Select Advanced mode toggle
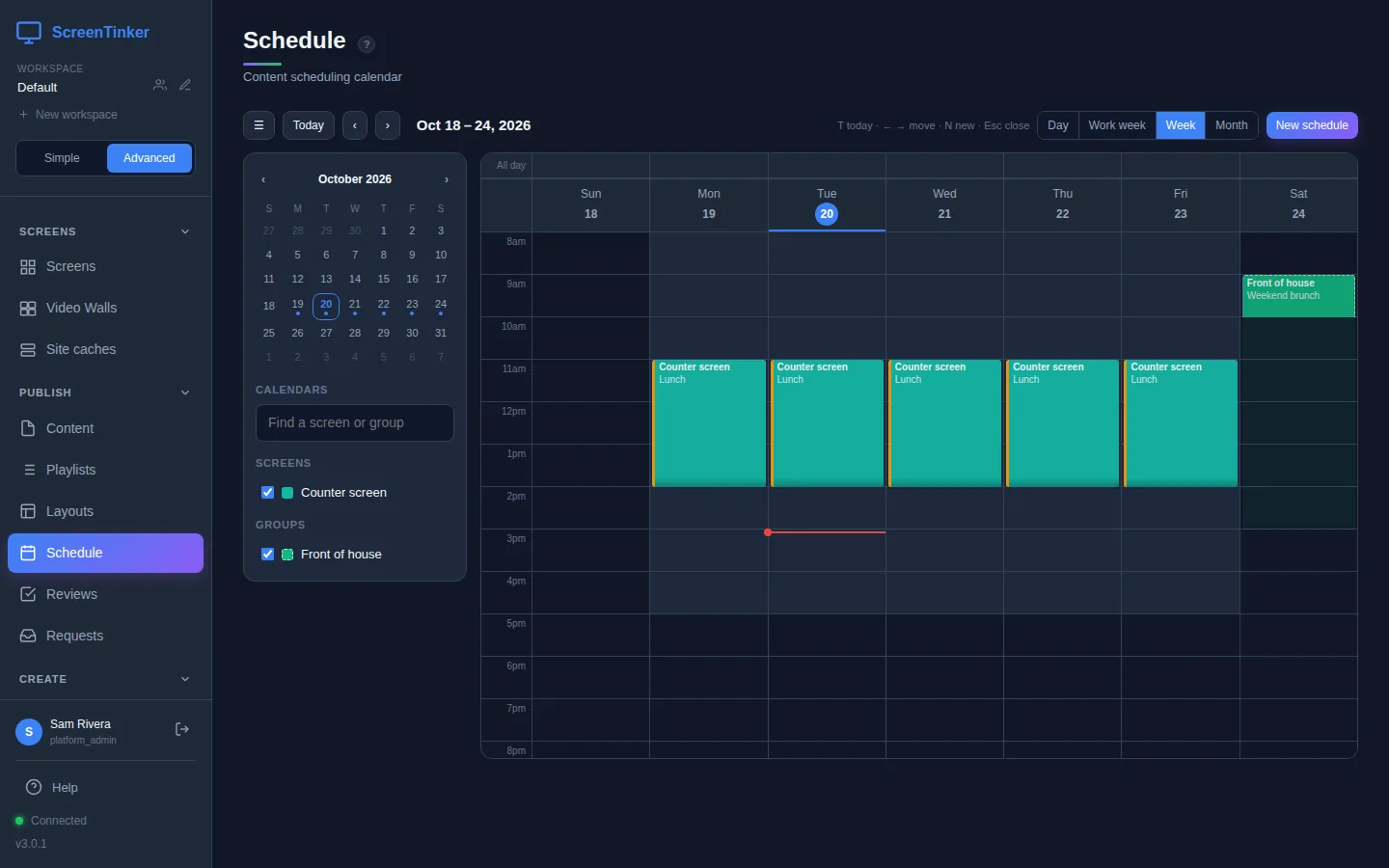The height and width of the screenshot is (868, 1389). pos(150,158)
